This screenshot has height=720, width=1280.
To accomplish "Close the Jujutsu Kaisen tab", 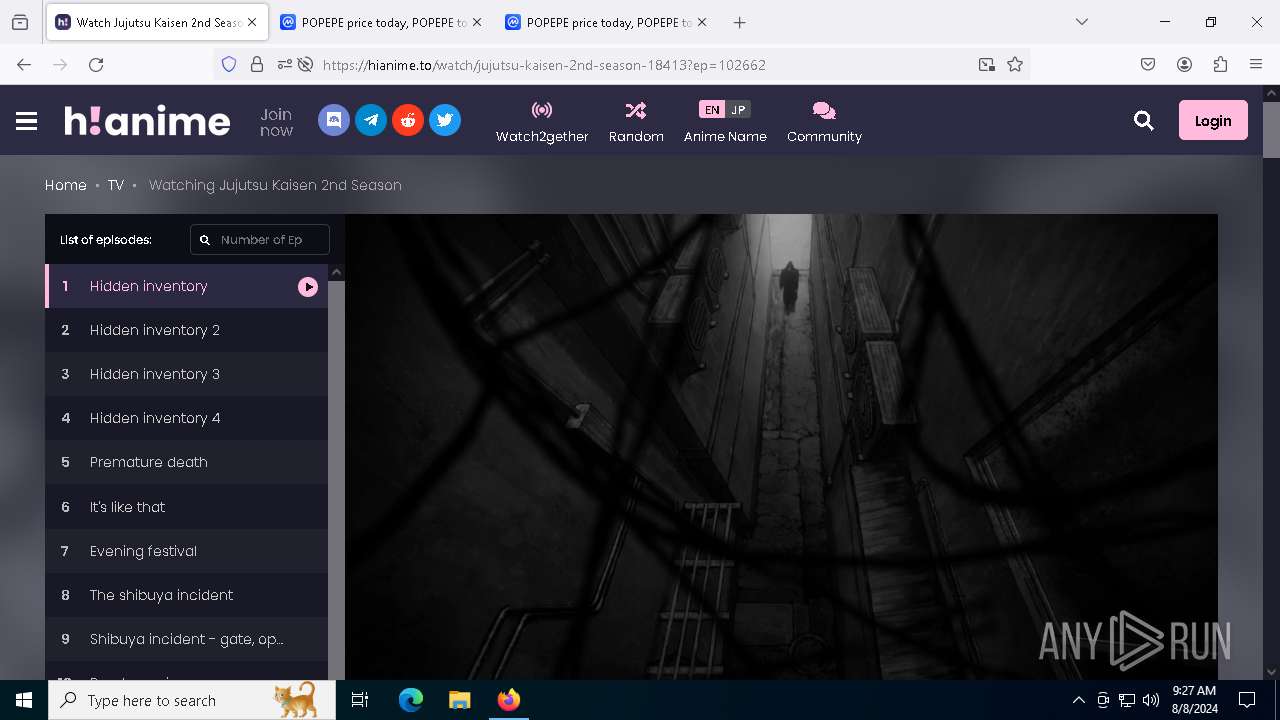I will [x=252, y=22].
